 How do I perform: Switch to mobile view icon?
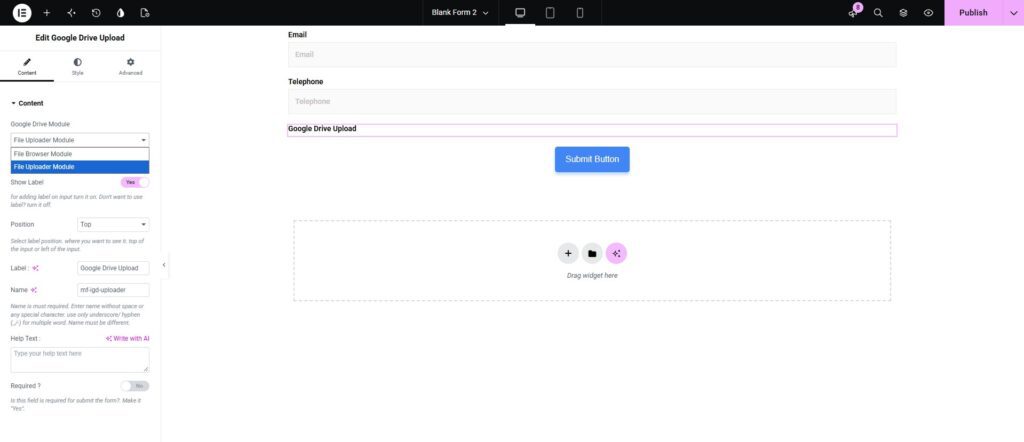click(x=579, y=12)
